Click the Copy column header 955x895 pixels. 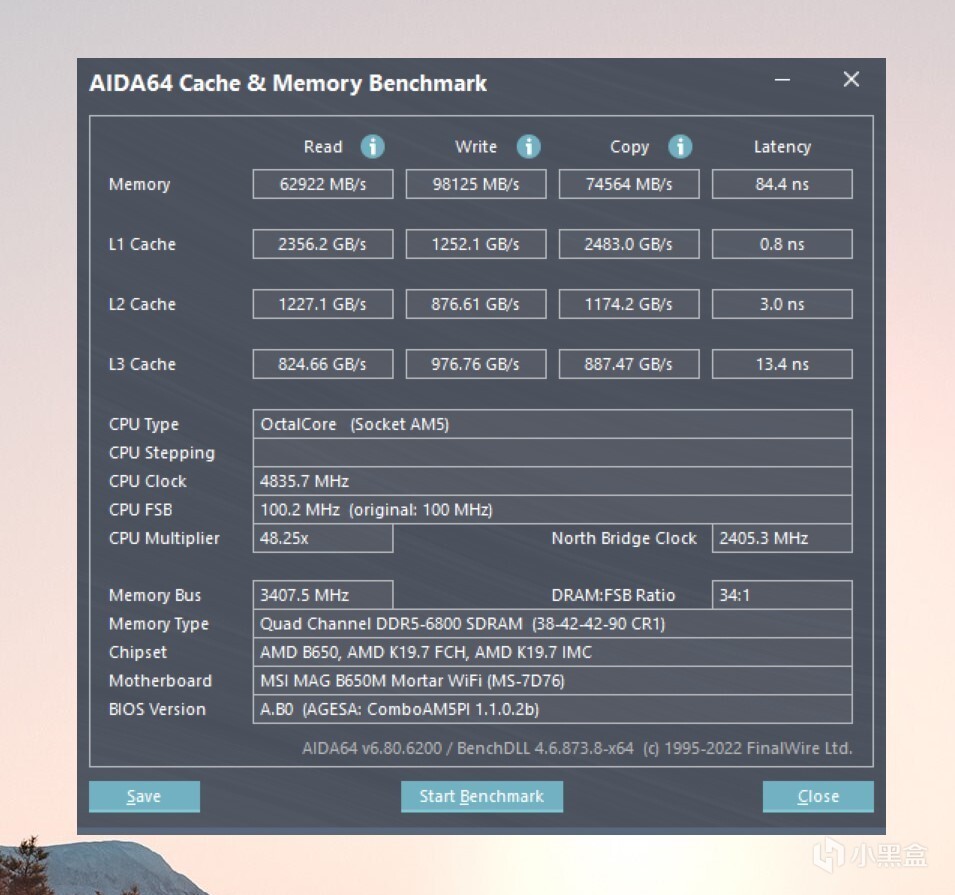[x=629, y=147]
